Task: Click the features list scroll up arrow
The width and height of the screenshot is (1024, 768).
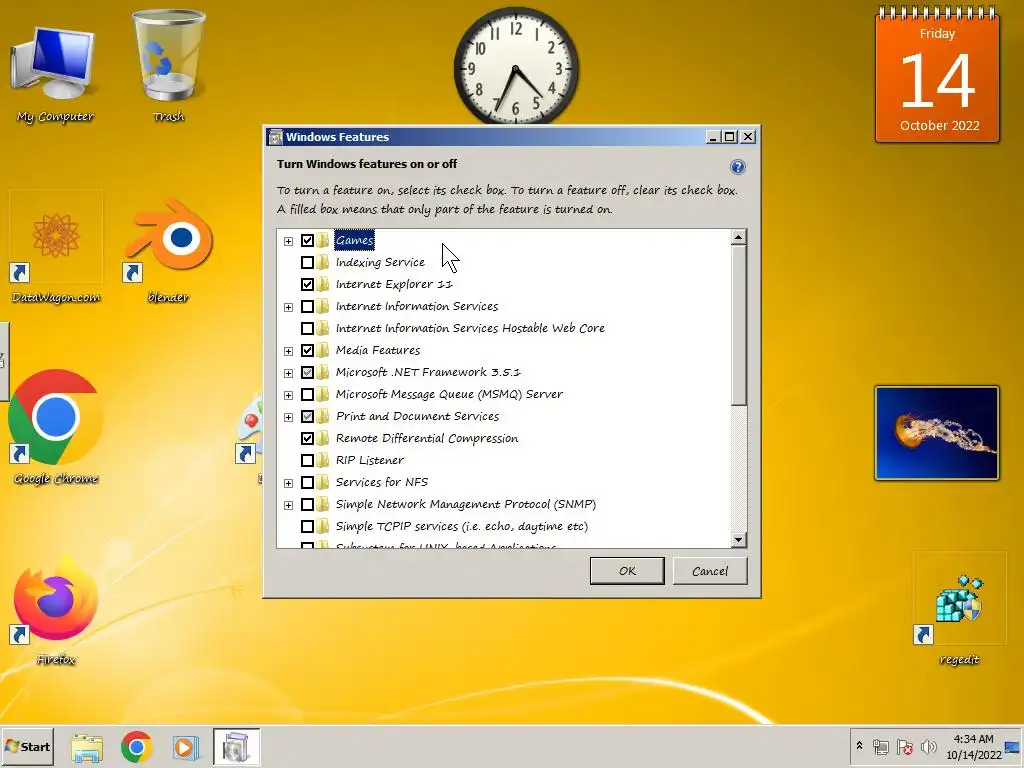Action: click(x=739, y=237)
